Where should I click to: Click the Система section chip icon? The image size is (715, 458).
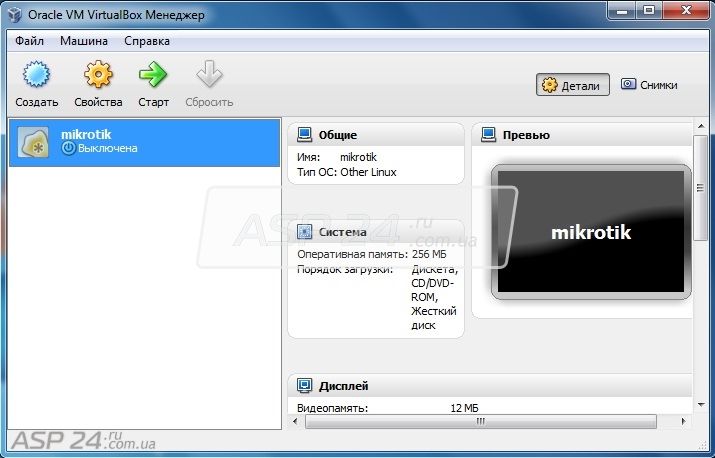[x=304, y=232]
